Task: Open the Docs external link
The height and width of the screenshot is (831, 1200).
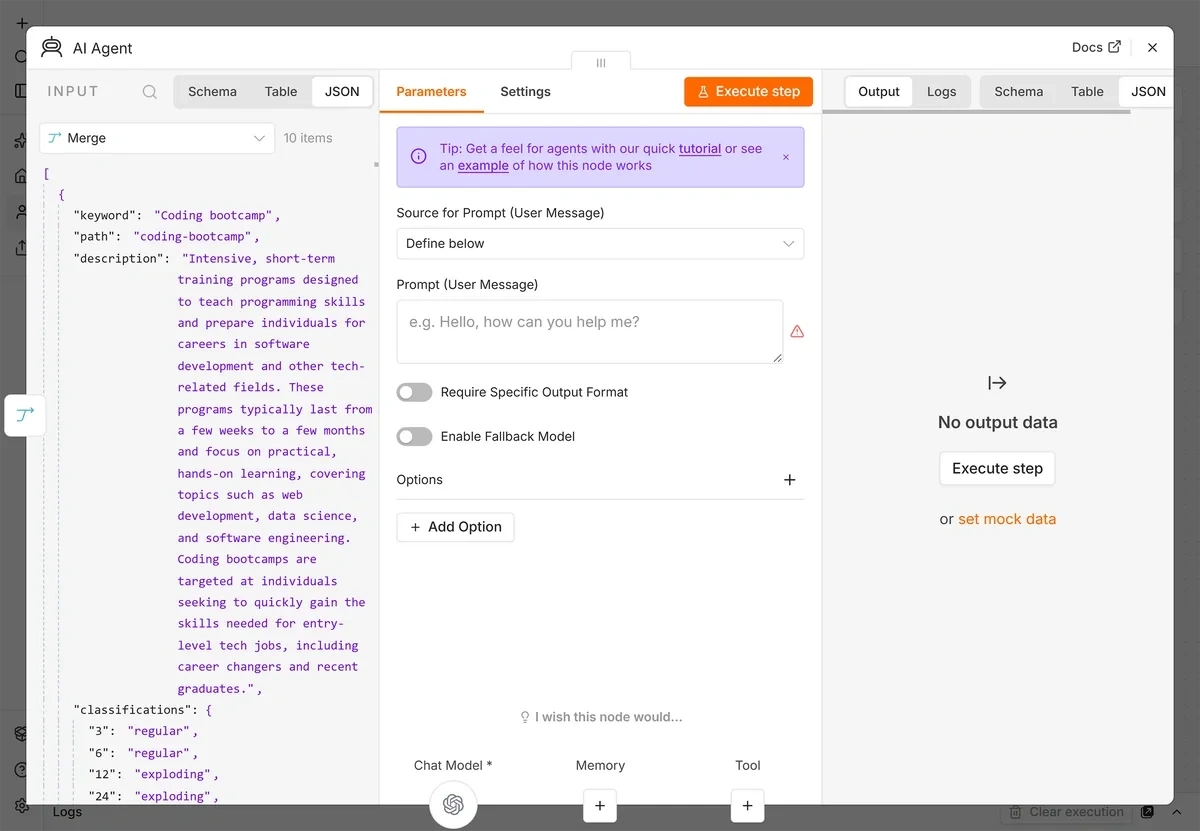Action: coord(1096,47)
